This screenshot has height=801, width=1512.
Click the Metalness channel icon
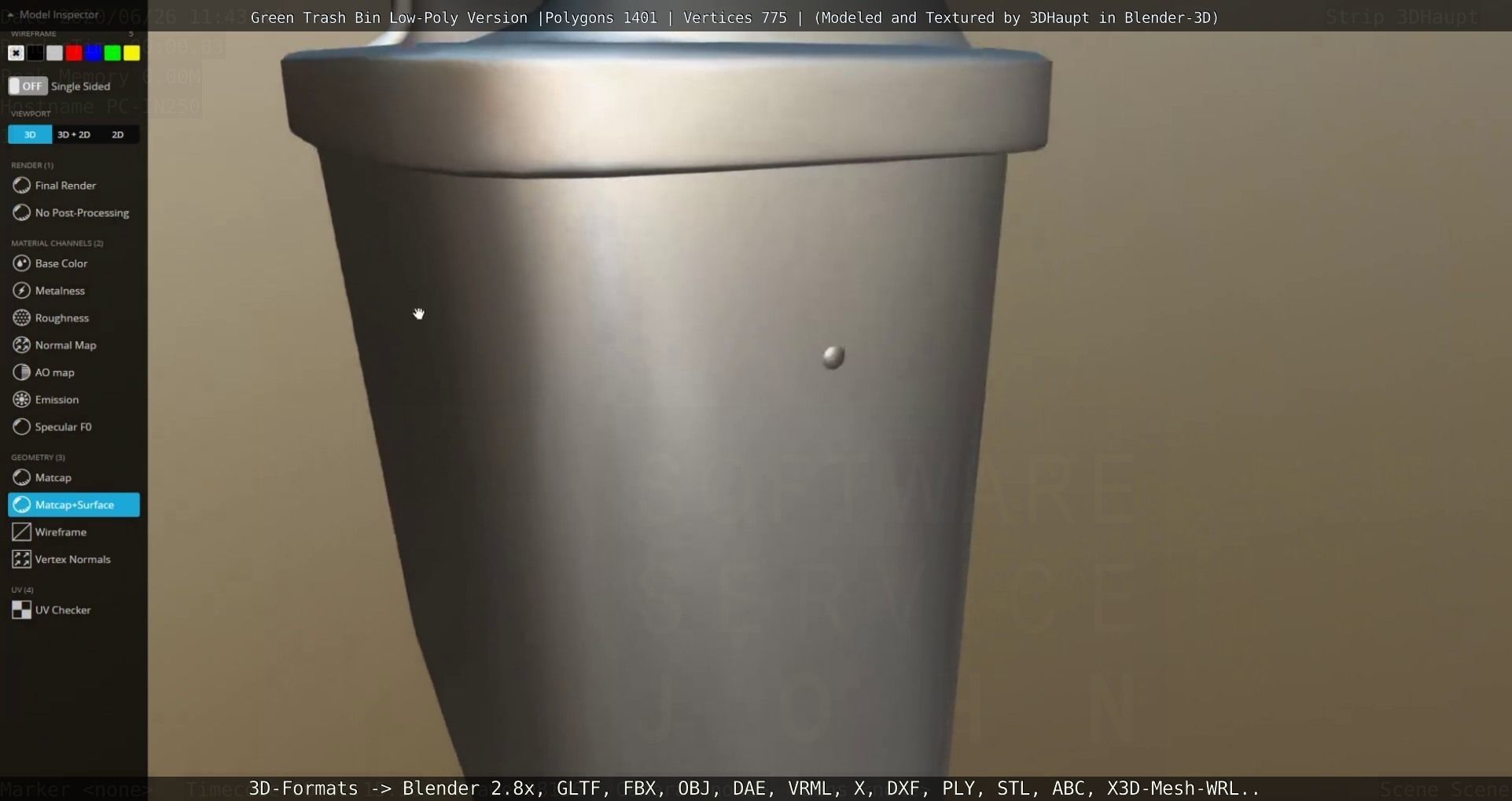22,291
